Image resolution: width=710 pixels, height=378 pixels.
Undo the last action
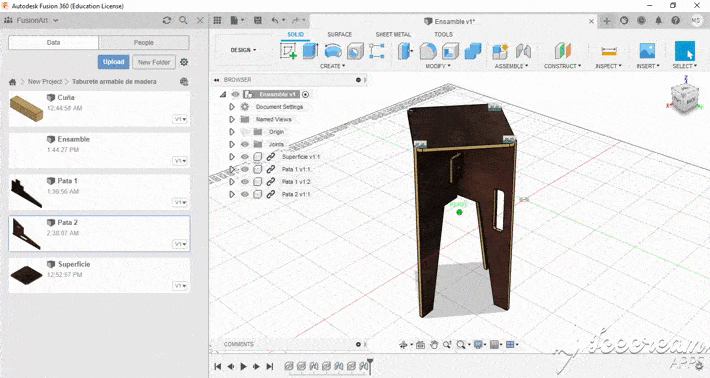[275, 20]
